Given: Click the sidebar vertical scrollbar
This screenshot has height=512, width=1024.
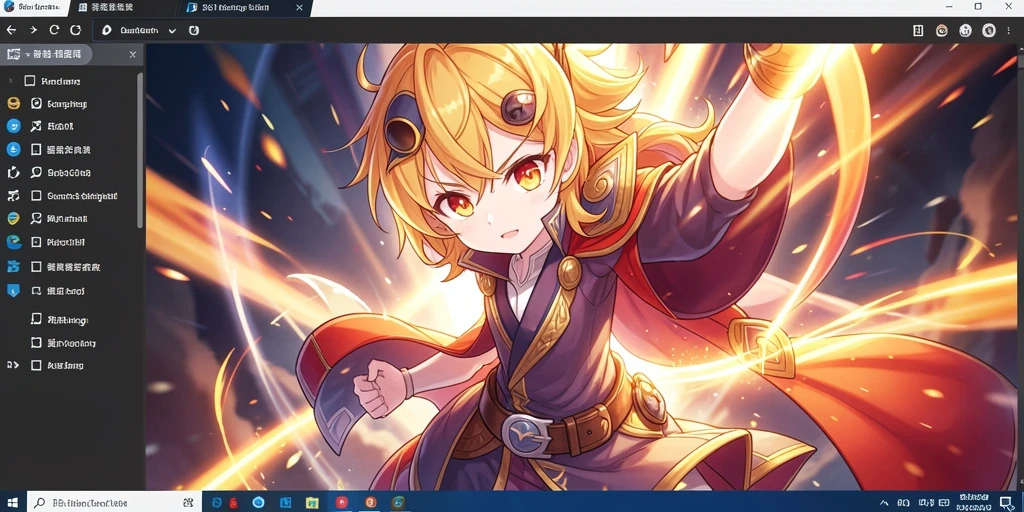Looking at the screenshot, I should click(140, 150).
